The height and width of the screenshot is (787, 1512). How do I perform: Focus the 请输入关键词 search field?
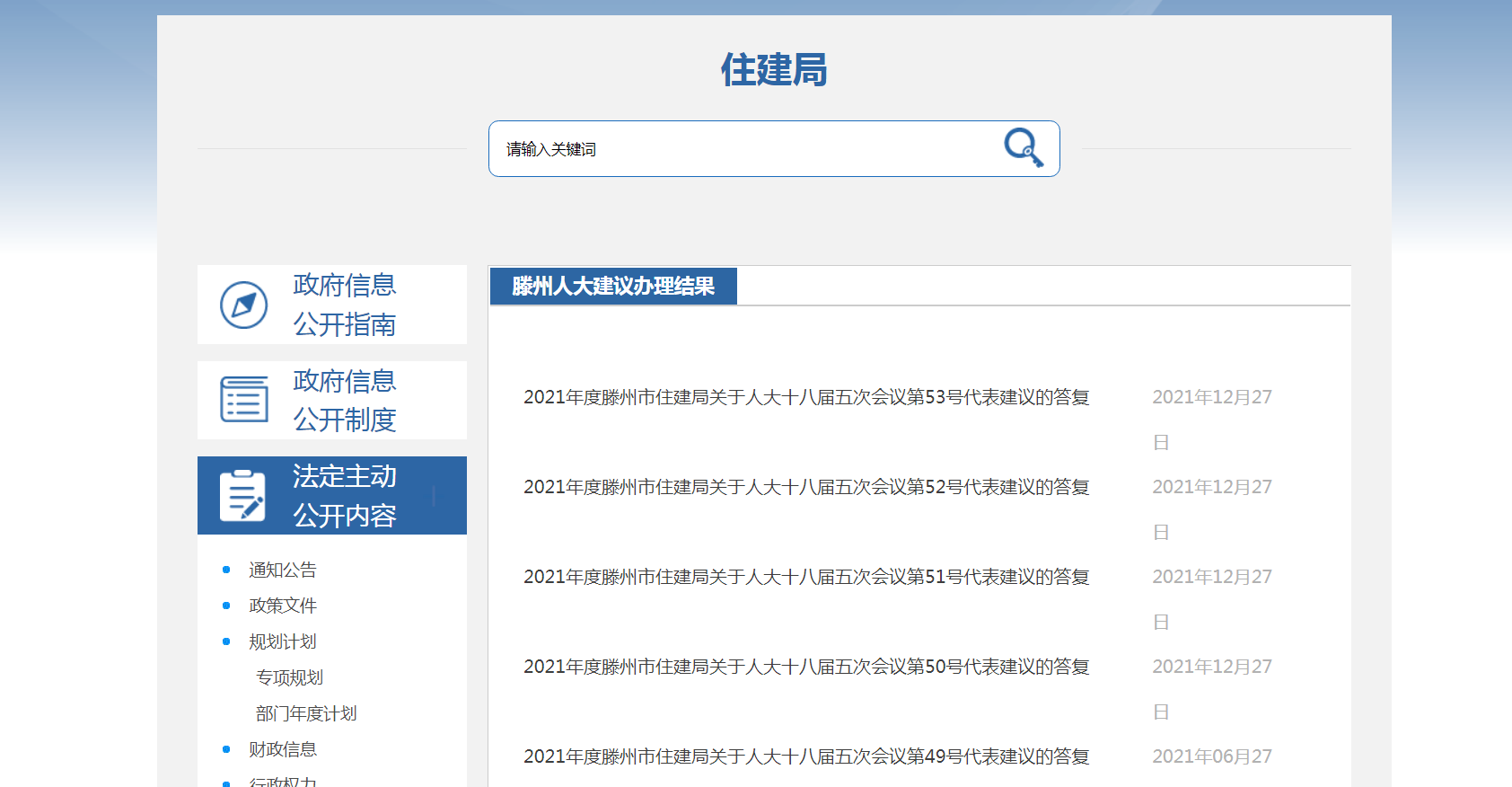774,149
